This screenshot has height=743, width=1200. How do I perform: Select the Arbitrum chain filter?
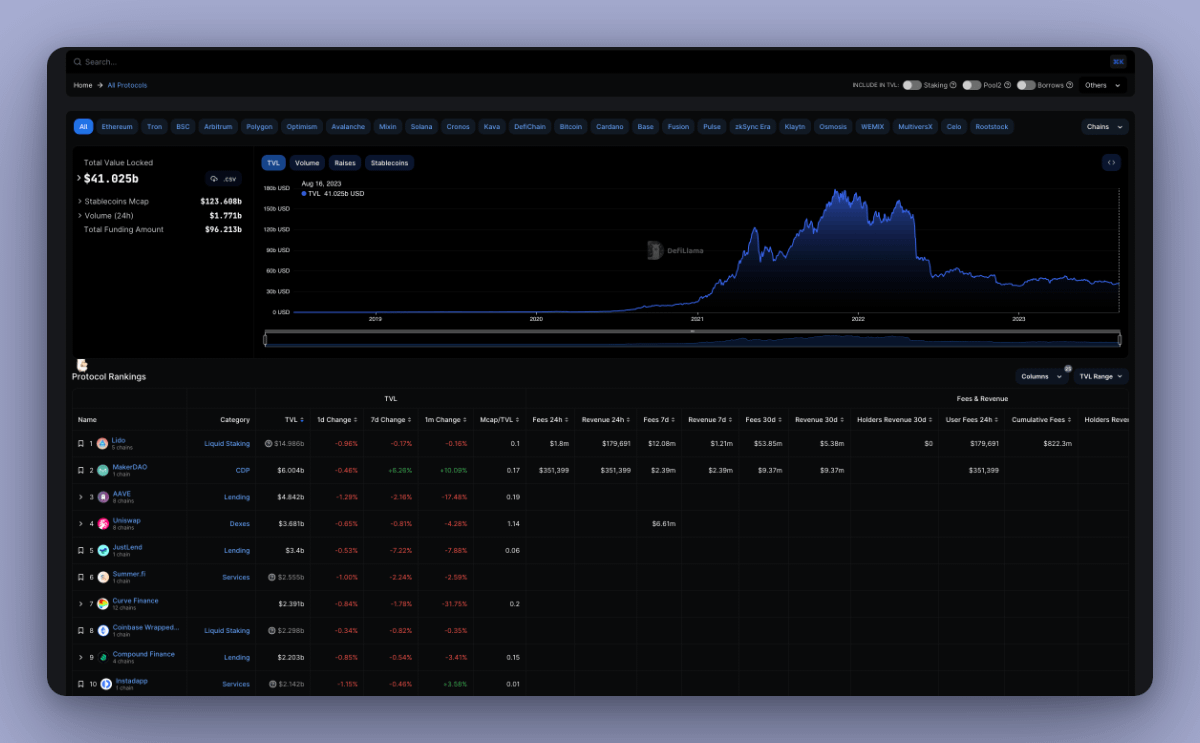pos(218,127)
